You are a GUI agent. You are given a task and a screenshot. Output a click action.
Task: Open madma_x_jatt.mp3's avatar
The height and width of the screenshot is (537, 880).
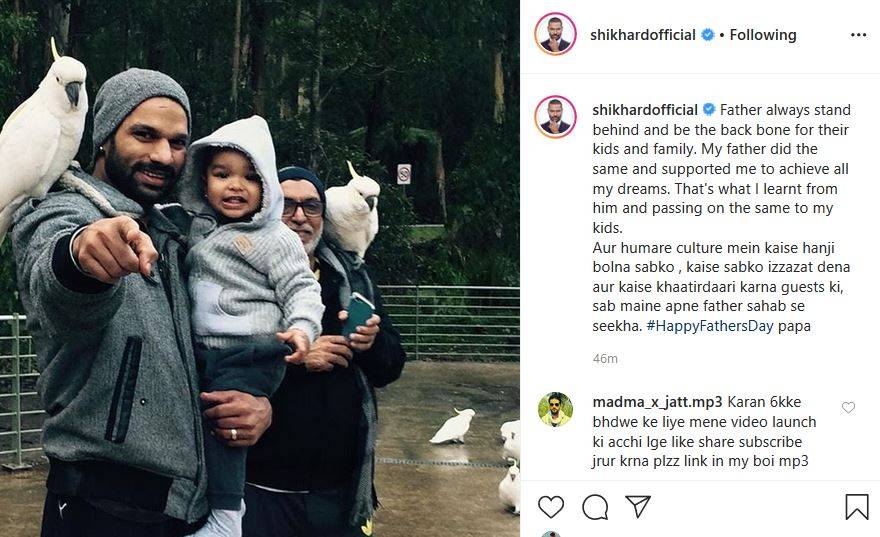[555, 410]
